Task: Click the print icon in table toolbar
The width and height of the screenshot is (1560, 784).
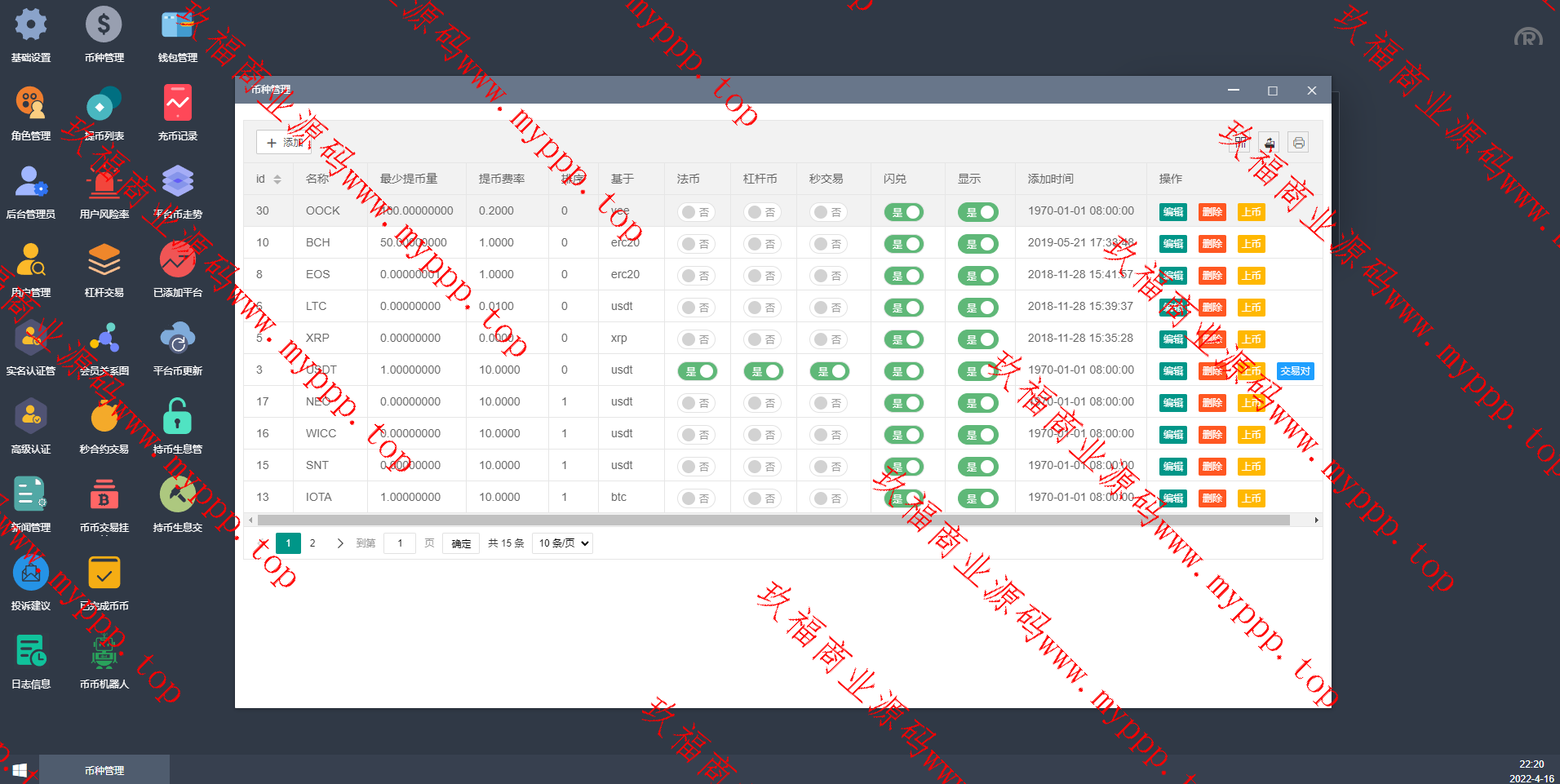Action: tap(1298, 143)
